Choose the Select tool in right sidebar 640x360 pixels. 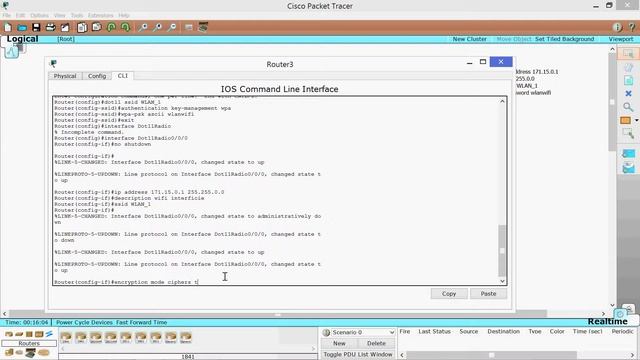click(628, 54)
